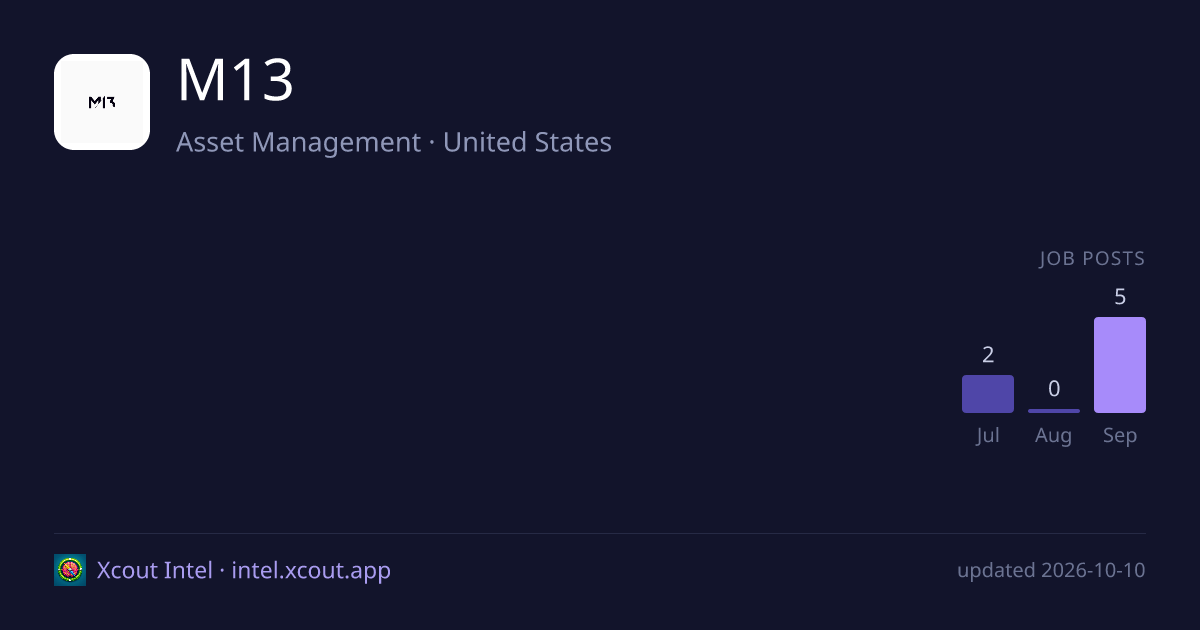Screen dimensions: 1200x630
Task: Select the July job posts bar
Action: (x=988, y=394)
